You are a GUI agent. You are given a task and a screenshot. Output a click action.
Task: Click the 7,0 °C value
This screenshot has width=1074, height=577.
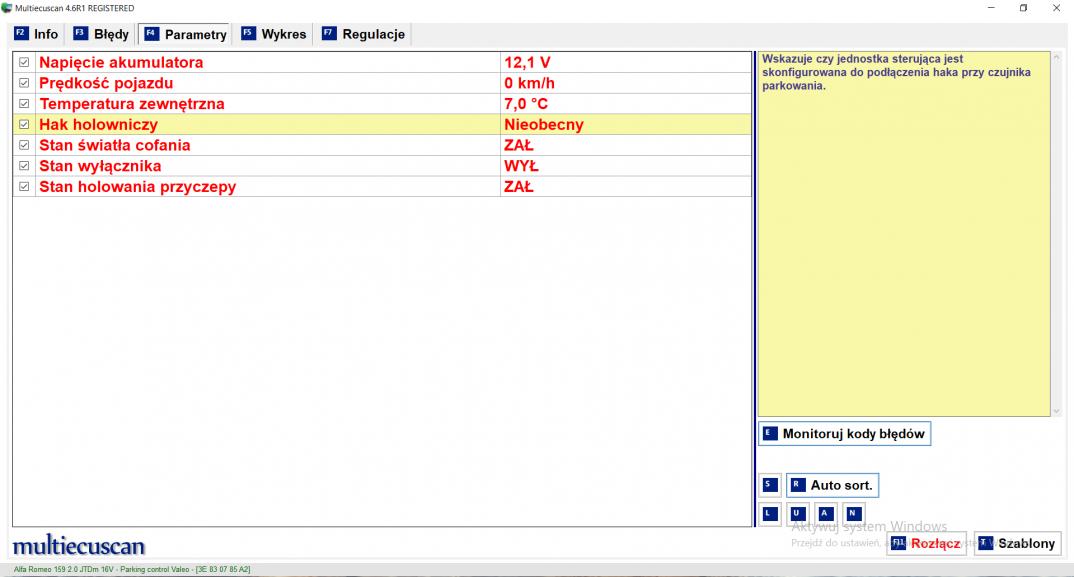point(526,103)
